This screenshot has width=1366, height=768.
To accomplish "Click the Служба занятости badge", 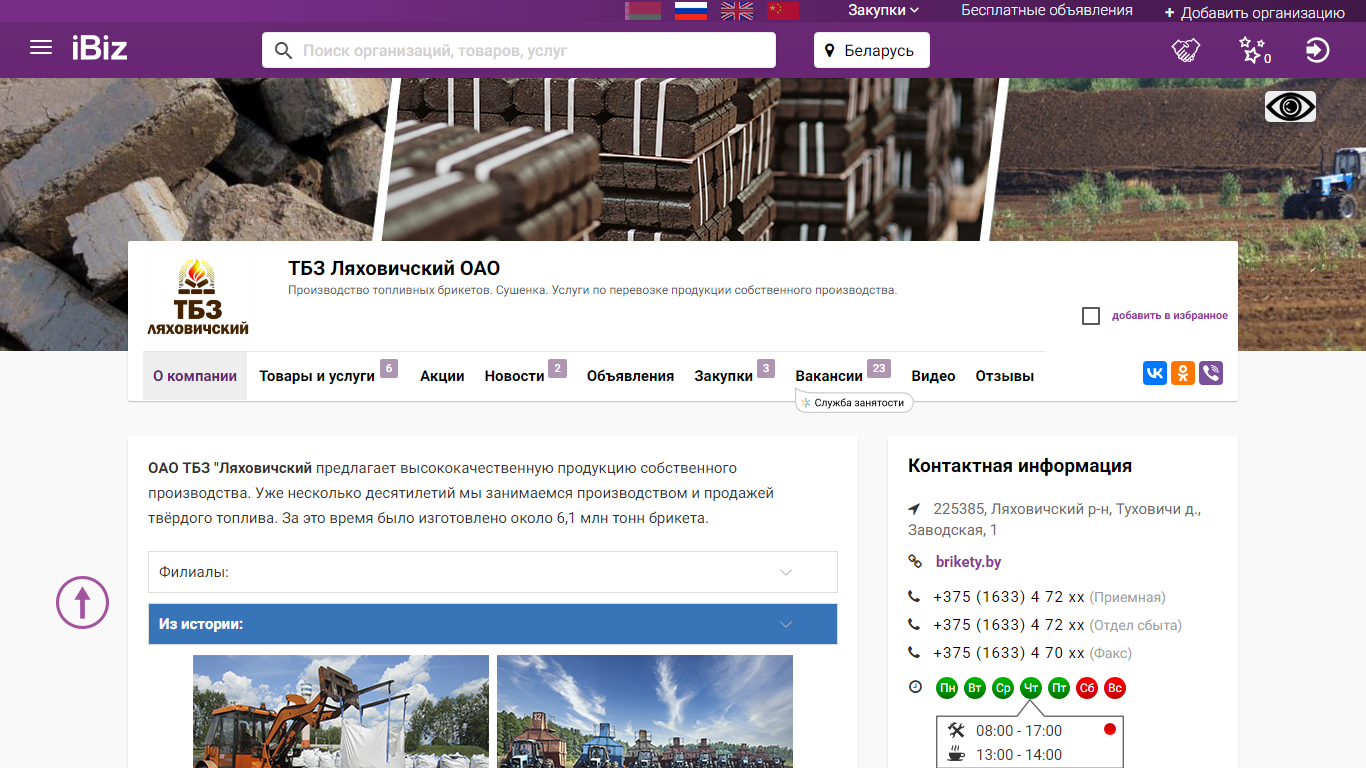I will coord(854,402).
